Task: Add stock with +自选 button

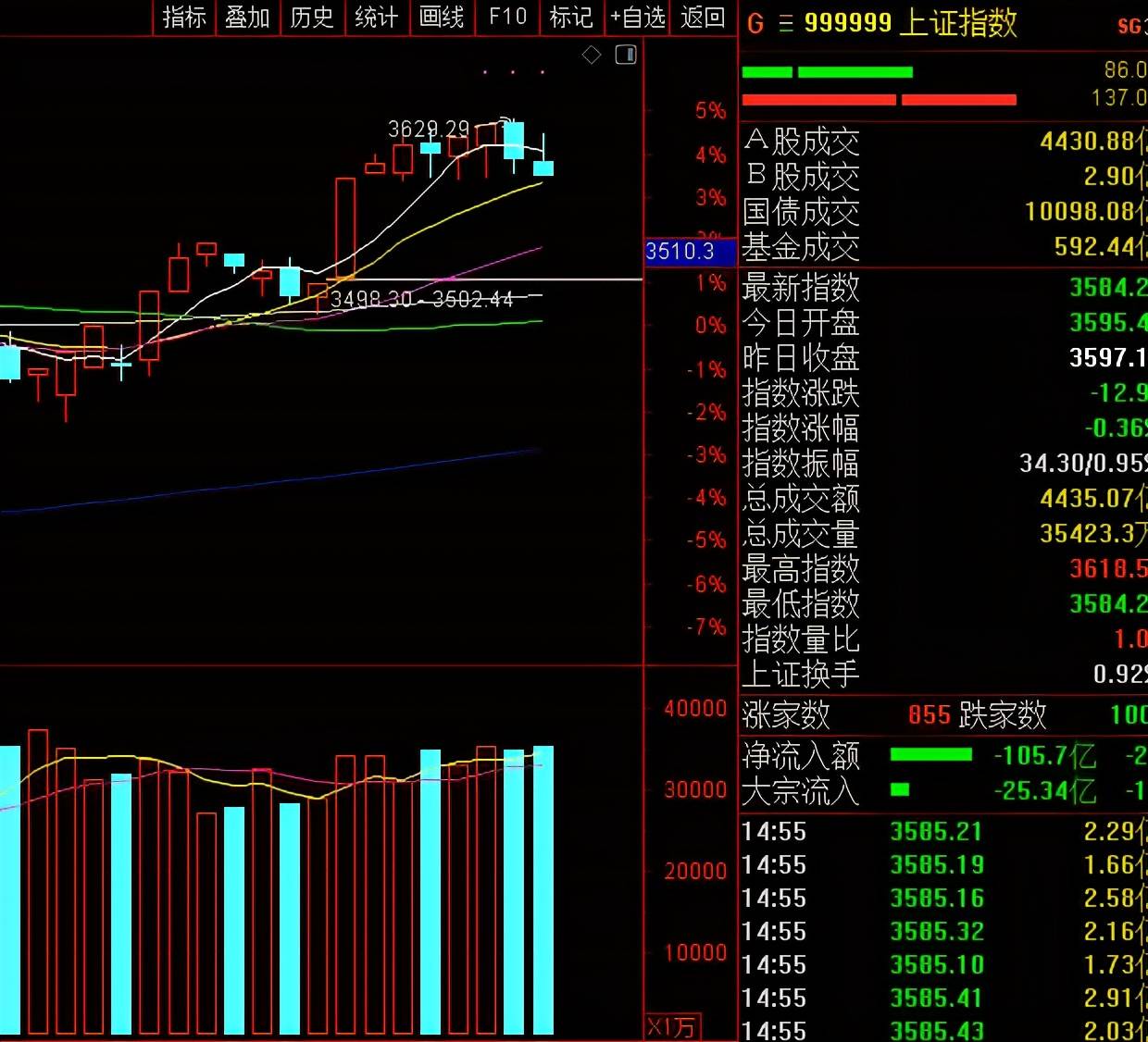Action: click(638, 18)
